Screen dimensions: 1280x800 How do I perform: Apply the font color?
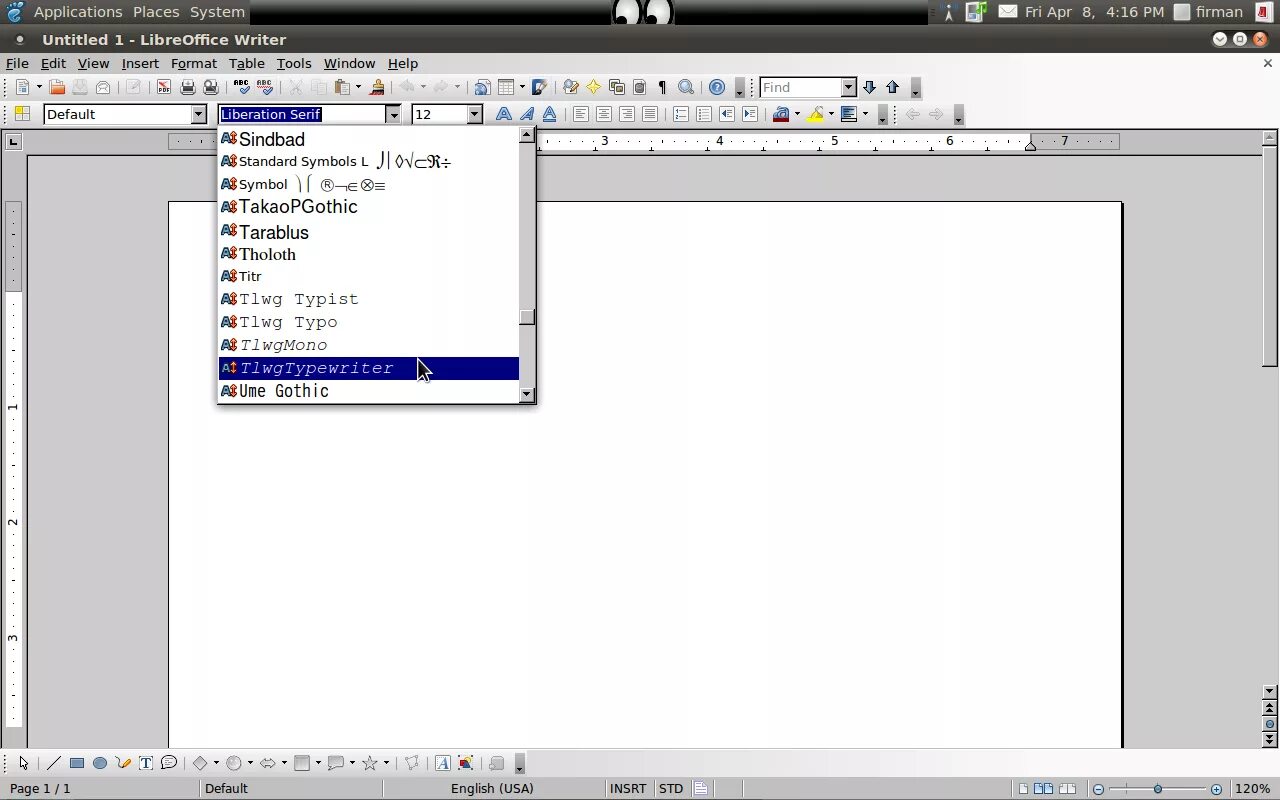(781, 114)
